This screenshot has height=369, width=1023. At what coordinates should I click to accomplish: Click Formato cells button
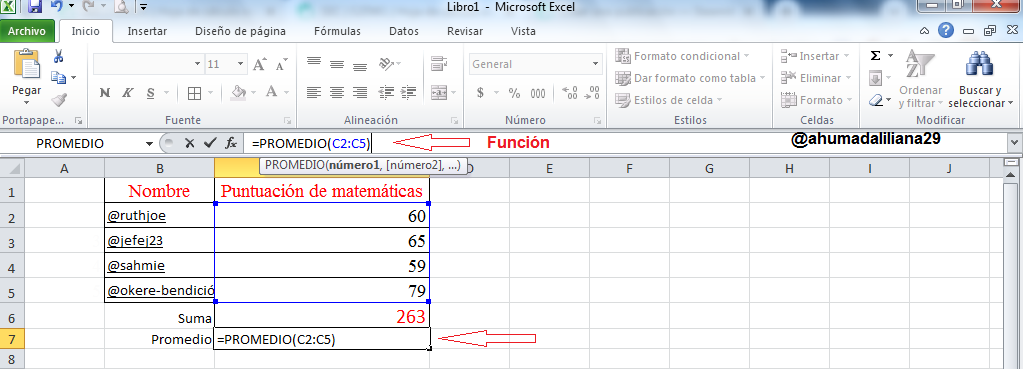pyautogui.click(x=817, y=100)
